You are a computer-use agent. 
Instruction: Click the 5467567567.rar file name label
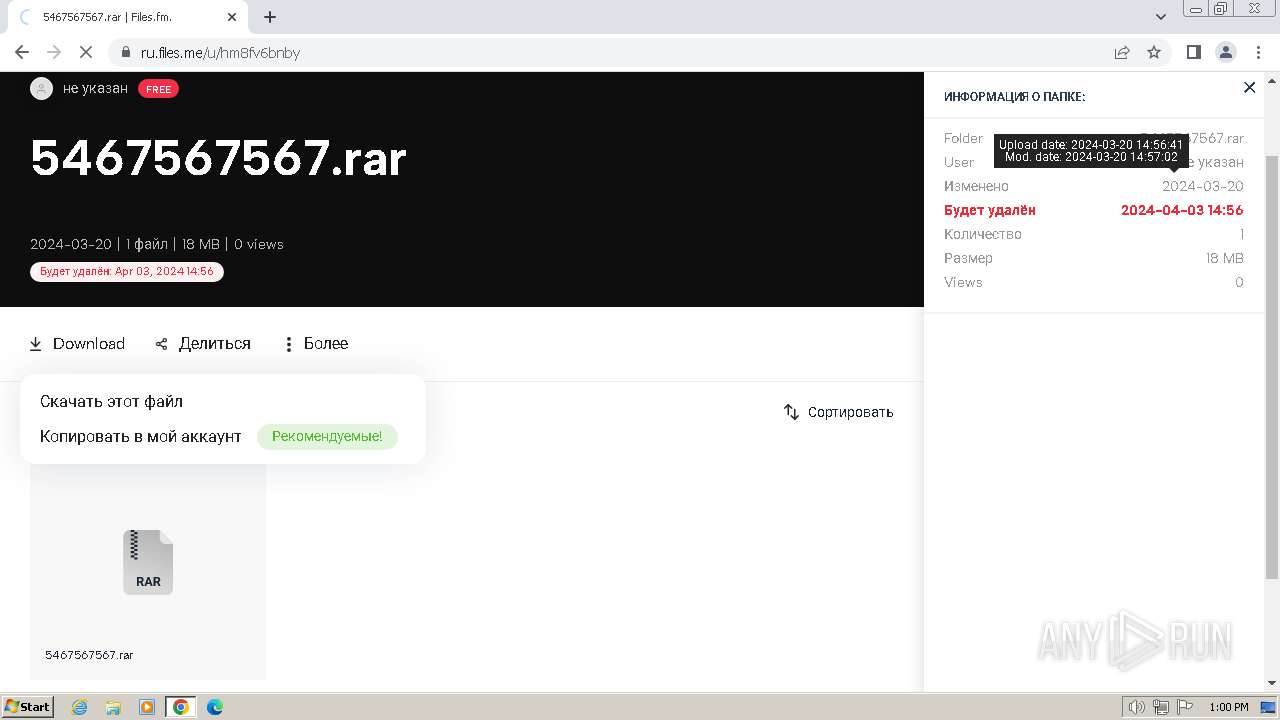(x=89, y=655)
